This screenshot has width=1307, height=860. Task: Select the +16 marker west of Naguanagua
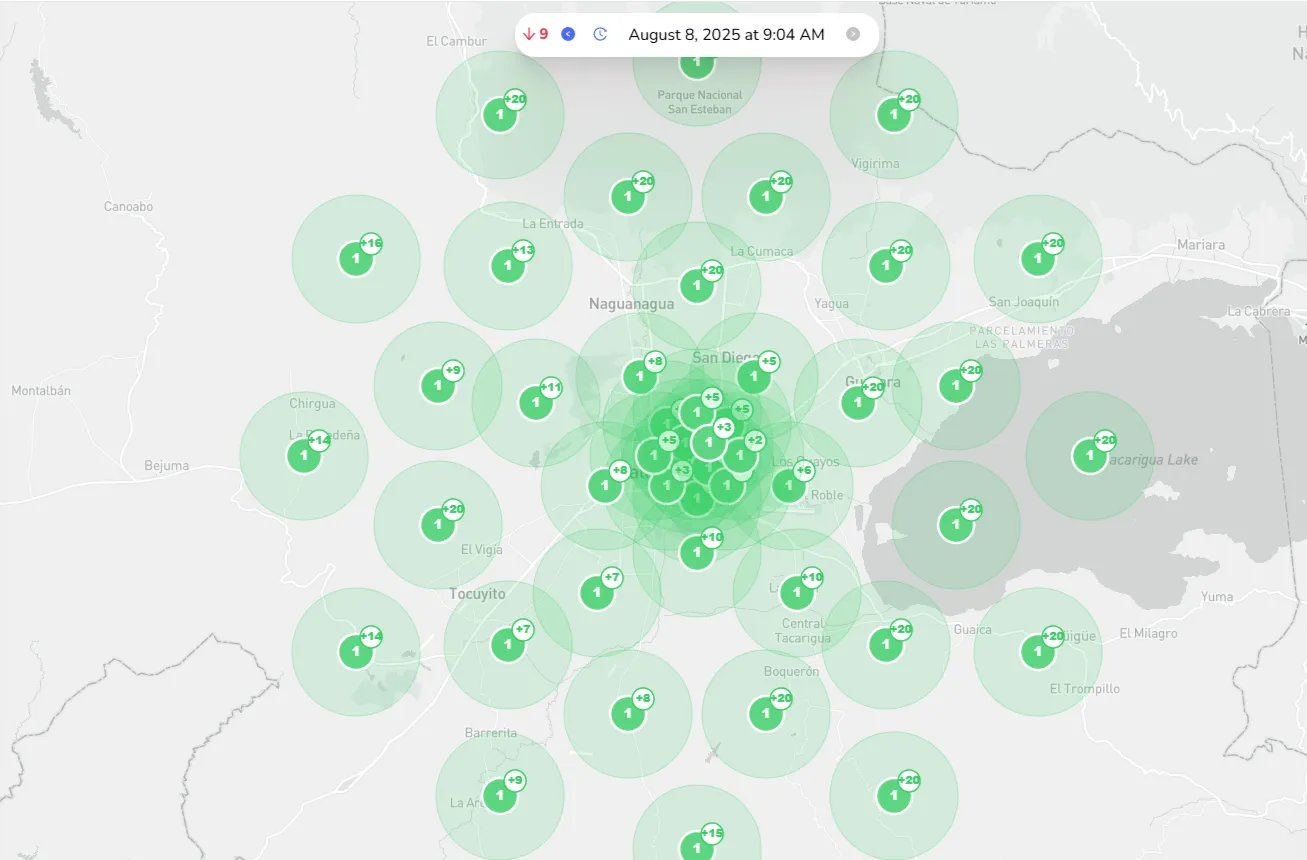(357, 257)
